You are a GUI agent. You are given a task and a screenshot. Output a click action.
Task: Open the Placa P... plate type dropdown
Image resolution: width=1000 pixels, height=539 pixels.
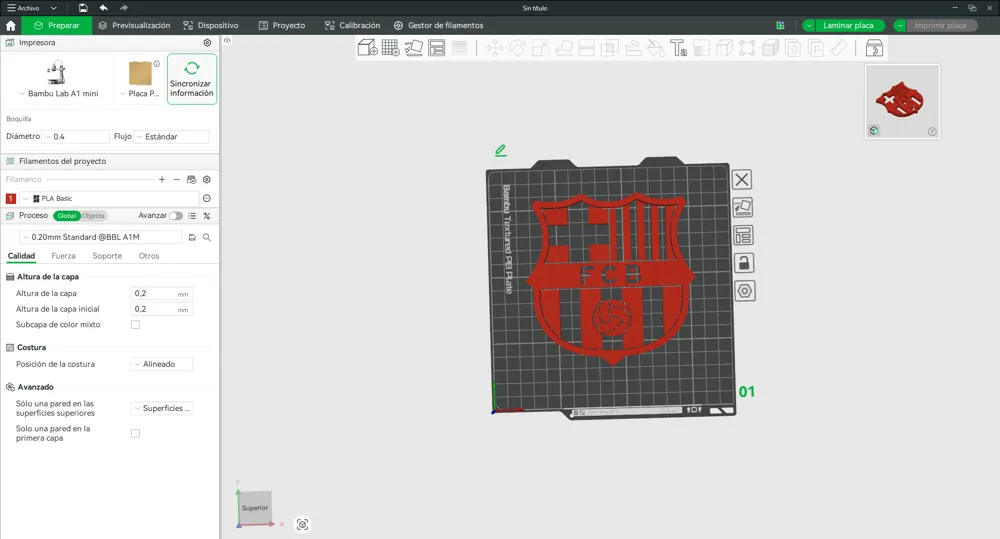tap(140, 93)
